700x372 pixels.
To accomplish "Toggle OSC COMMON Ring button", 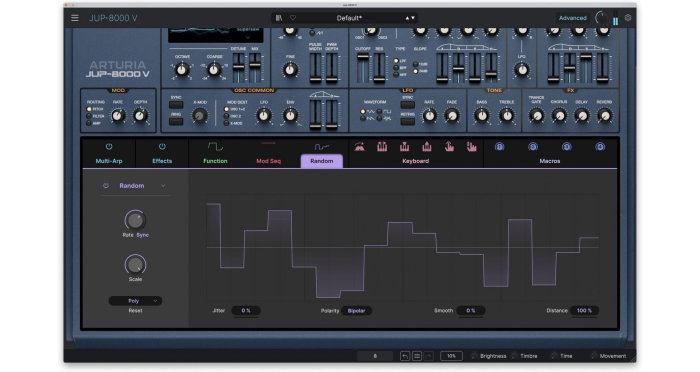I will pos(176,121).
